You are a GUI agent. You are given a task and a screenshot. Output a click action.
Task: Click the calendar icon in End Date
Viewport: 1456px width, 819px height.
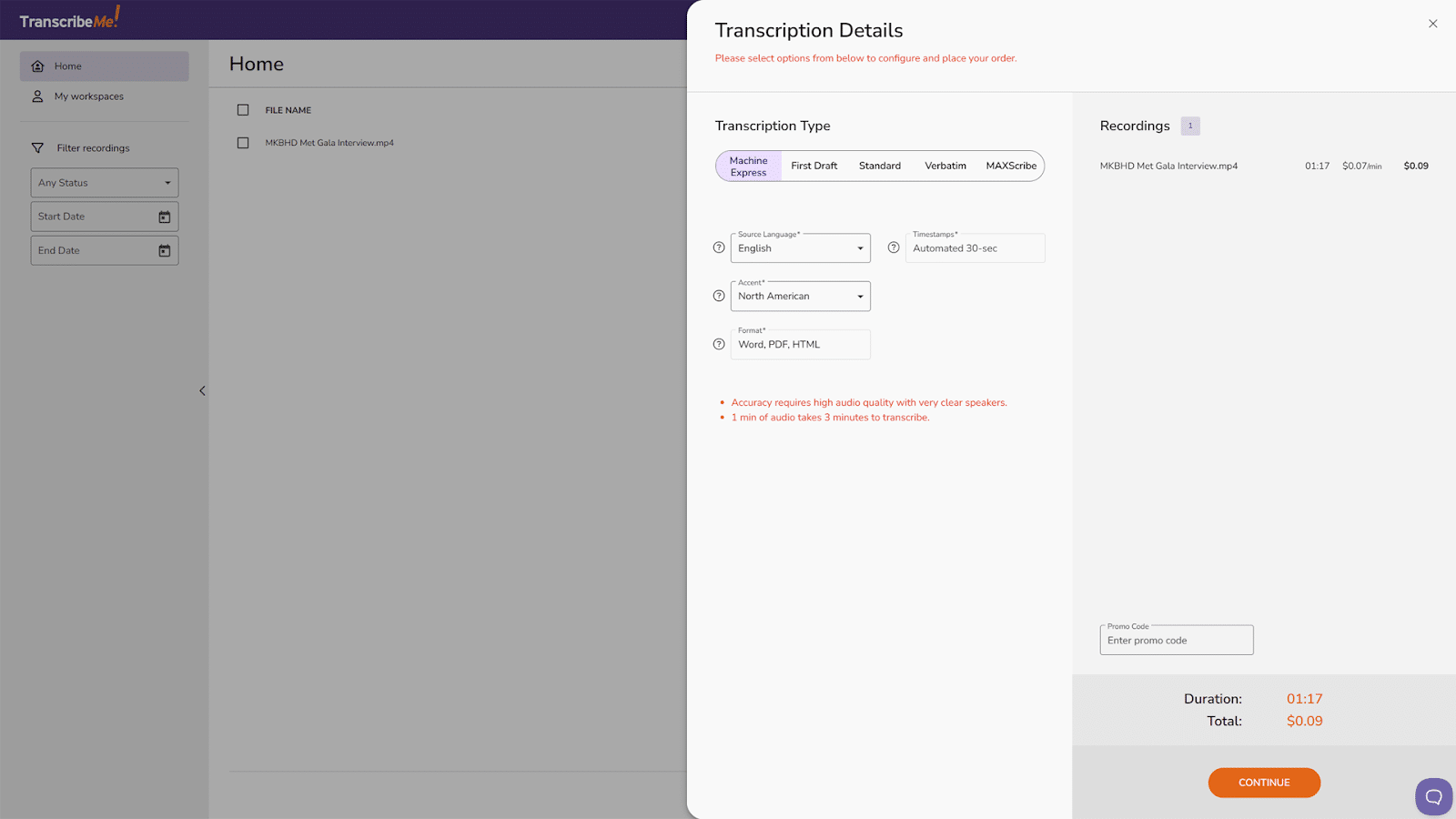point(165,250)
